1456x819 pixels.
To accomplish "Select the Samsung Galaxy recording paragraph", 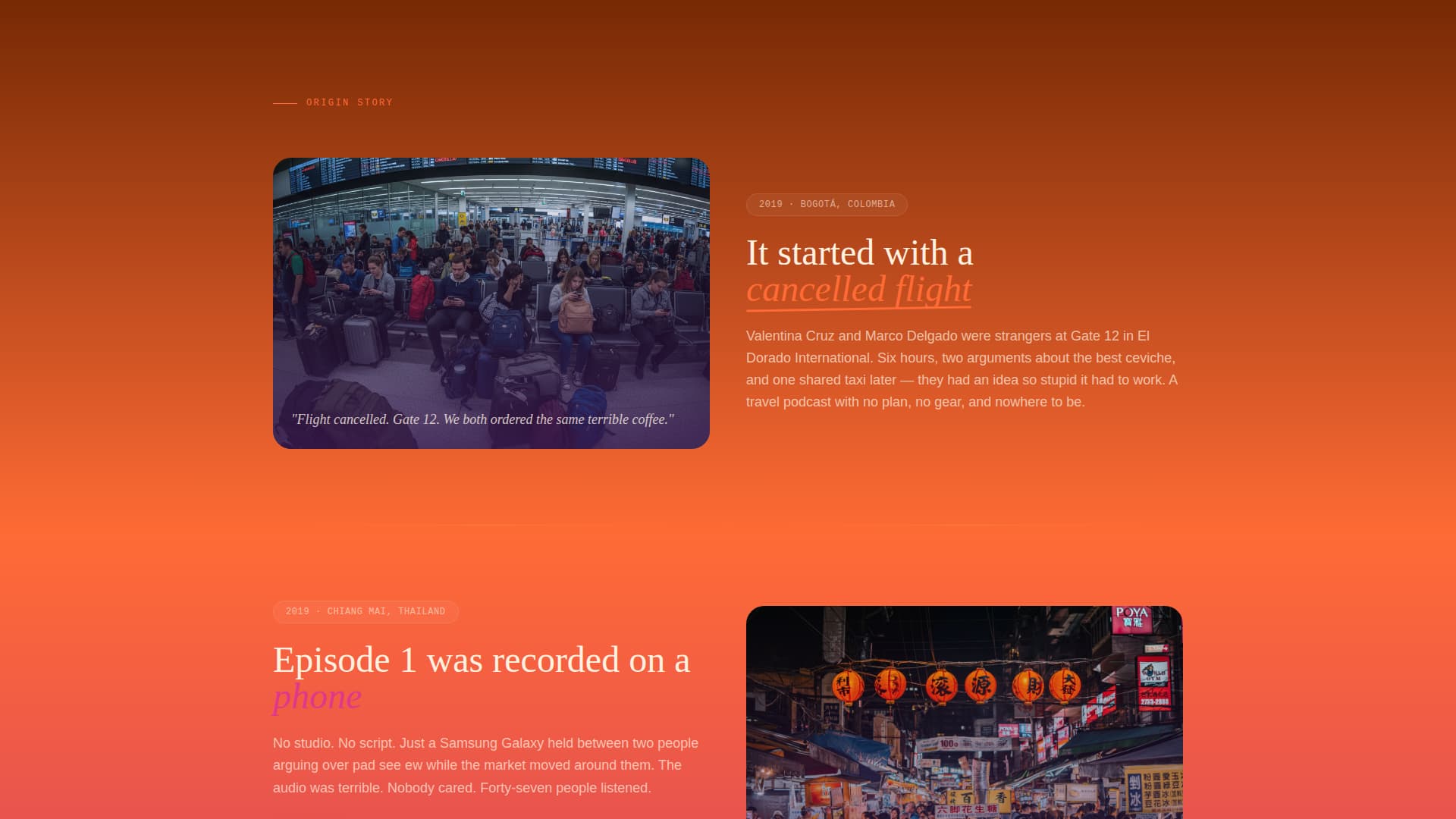I will 485,764.
